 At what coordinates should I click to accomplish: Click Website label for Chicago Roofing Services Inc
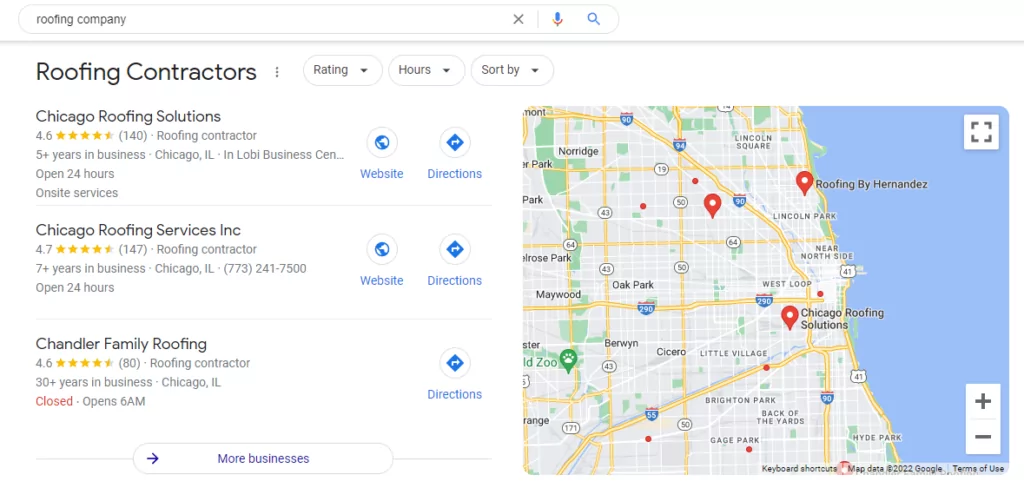[382, 280]
